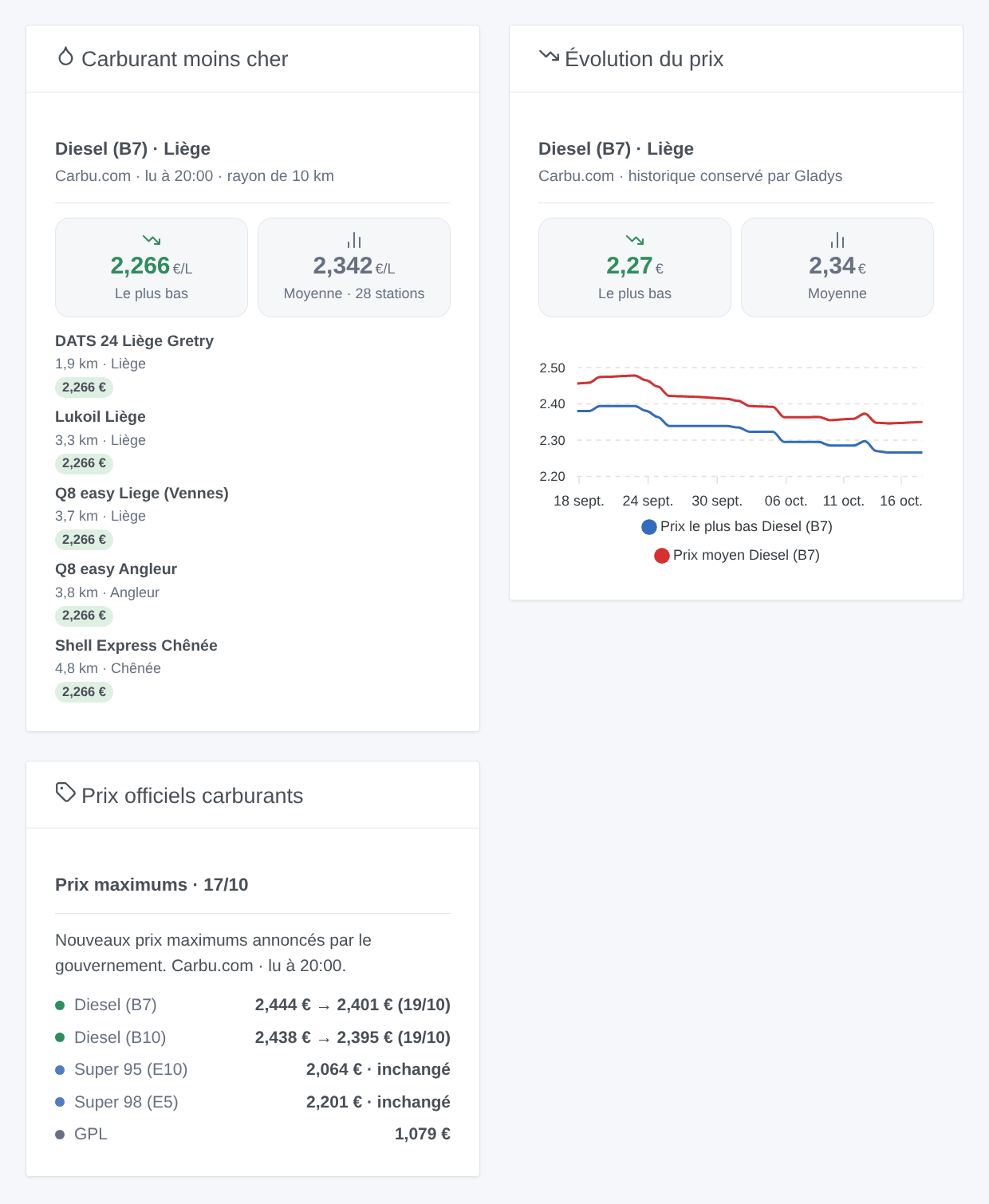Click the blue dot next to Super 98 (E5)

pyautogui.click(x=60, y=1102)
